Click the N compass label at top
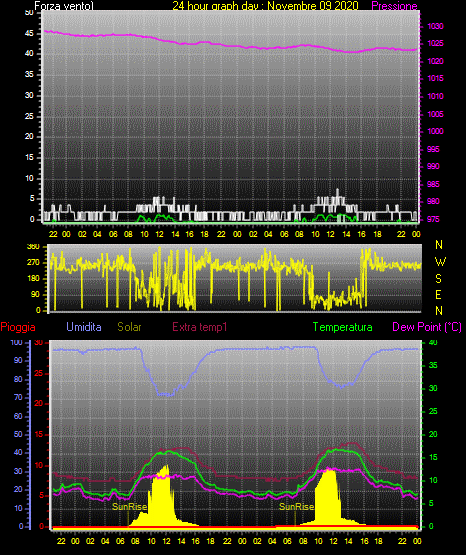Image resolution: width=466 pixels, height=555 pixels. pyautogui.click(x=439, y=245)
